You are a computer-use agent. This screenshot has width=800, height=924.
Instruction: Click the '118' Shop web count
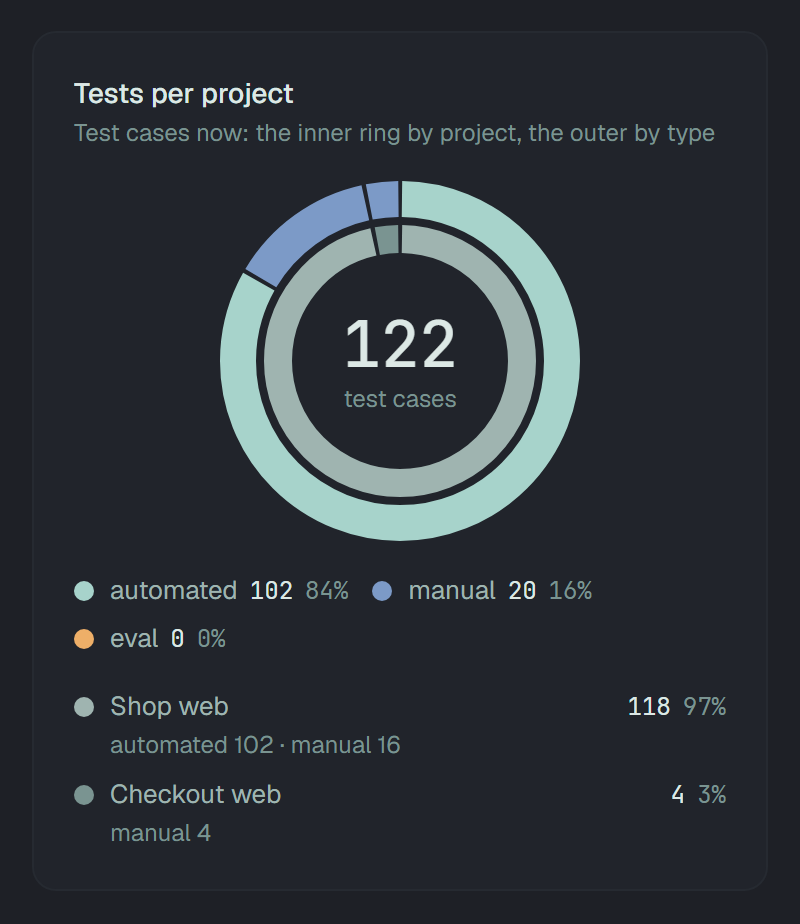coord(649,707)
